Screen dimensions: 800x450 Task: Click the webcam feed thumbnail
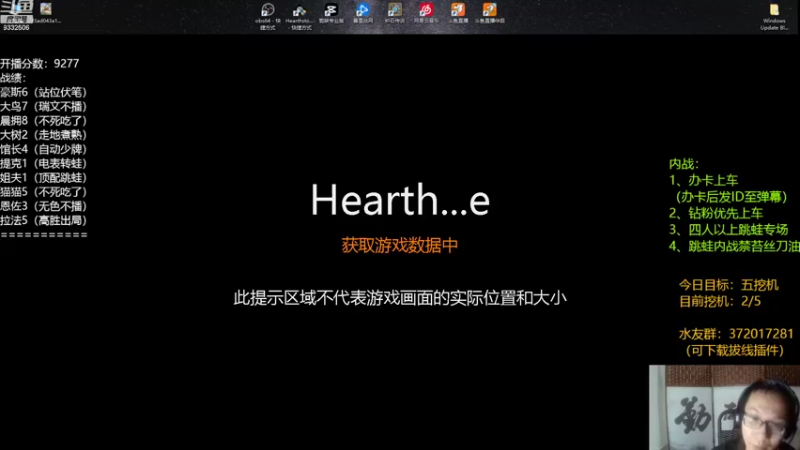point(724,407)
